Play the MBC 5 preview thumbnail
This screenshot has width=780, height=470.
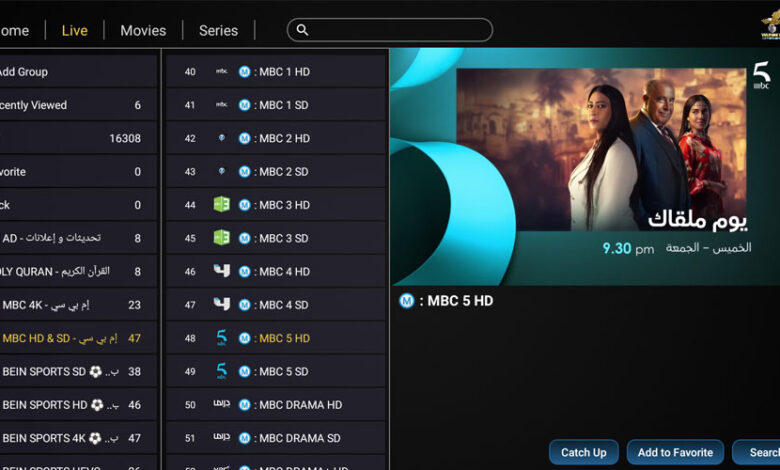[584, 166]
